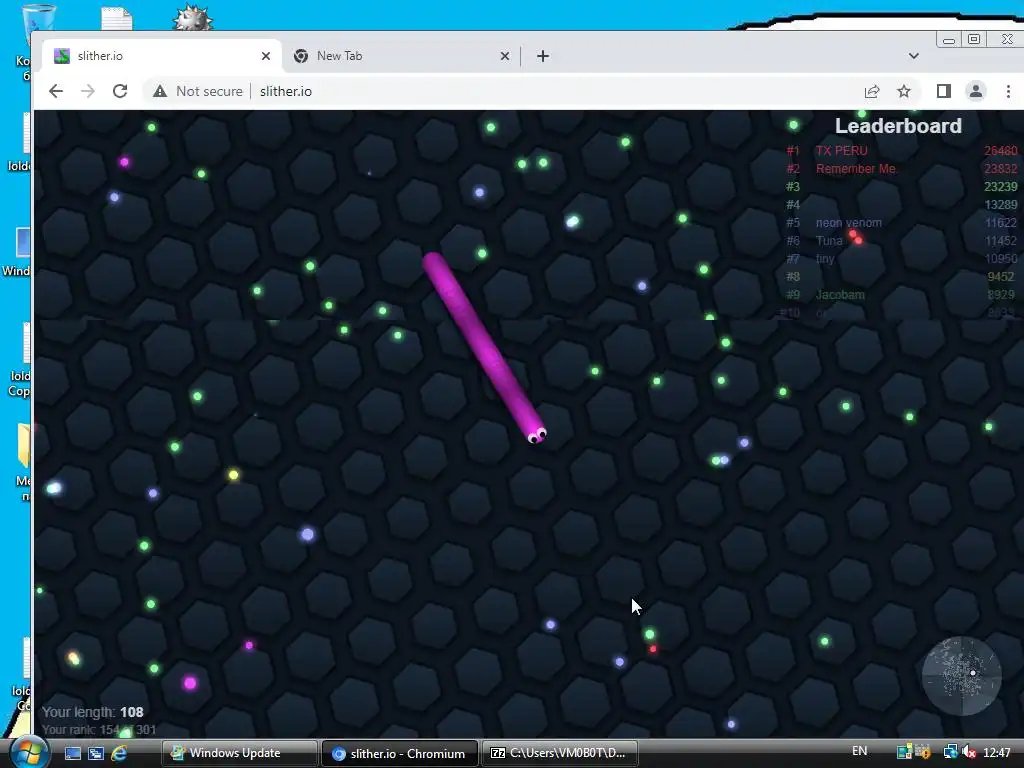The width and height of the screenshot is (1024, 768).
Task: Bookmark this tab with the star
Action: (x=904, y=91)
